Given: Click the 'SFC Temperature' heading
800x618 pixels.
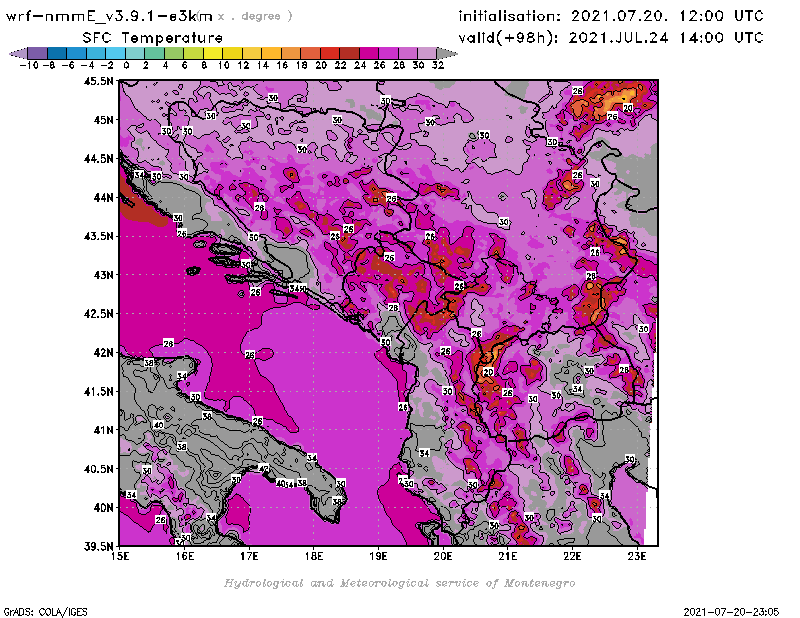Looking at the screenshot, I should click(x=153, y=38).
